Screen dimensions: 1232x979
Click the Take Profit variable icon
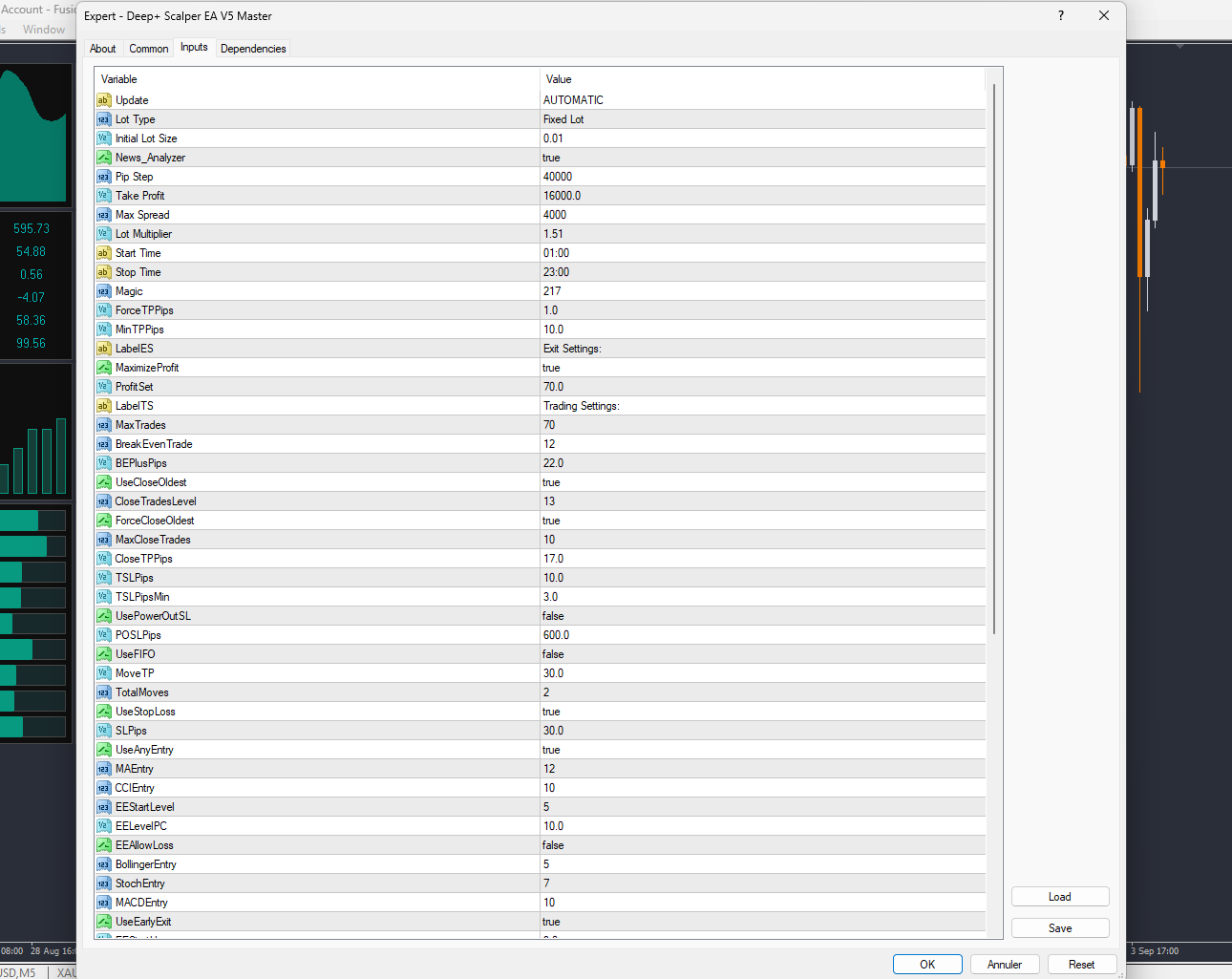(x=103, y=196)
